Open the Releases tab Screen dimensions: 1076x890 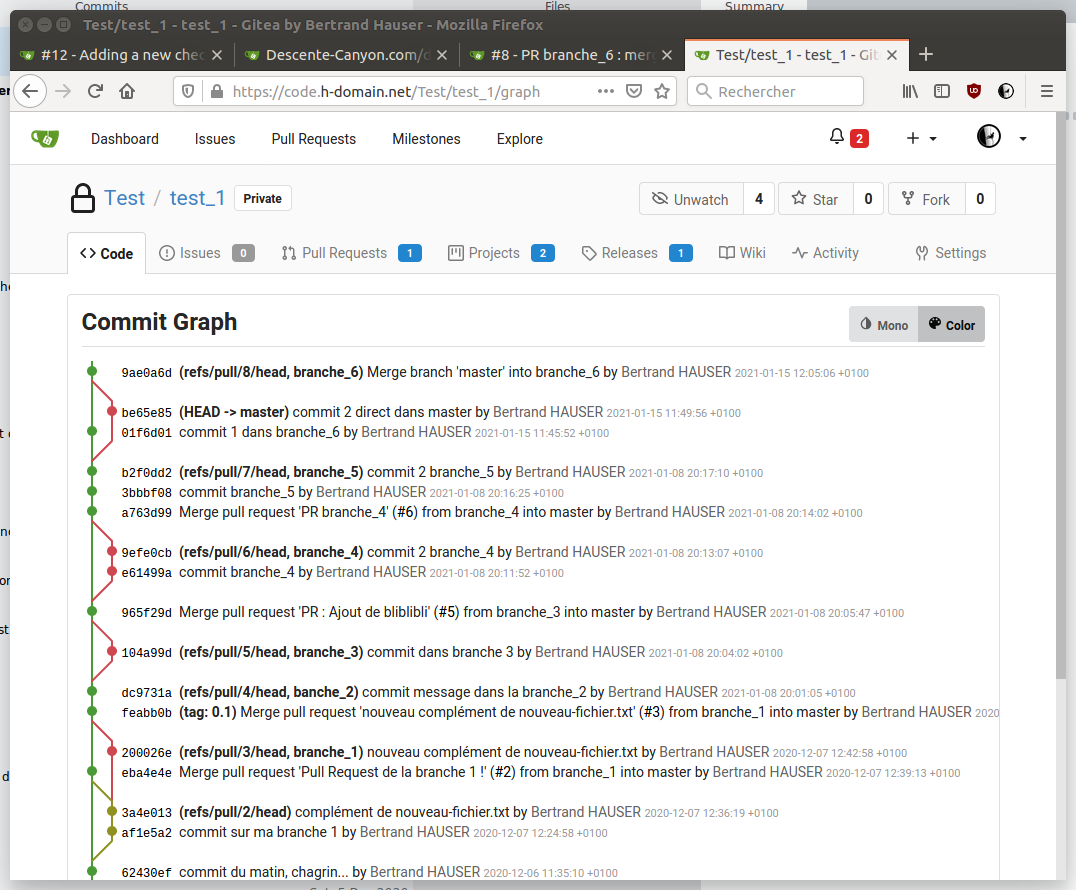click(629, 253)
